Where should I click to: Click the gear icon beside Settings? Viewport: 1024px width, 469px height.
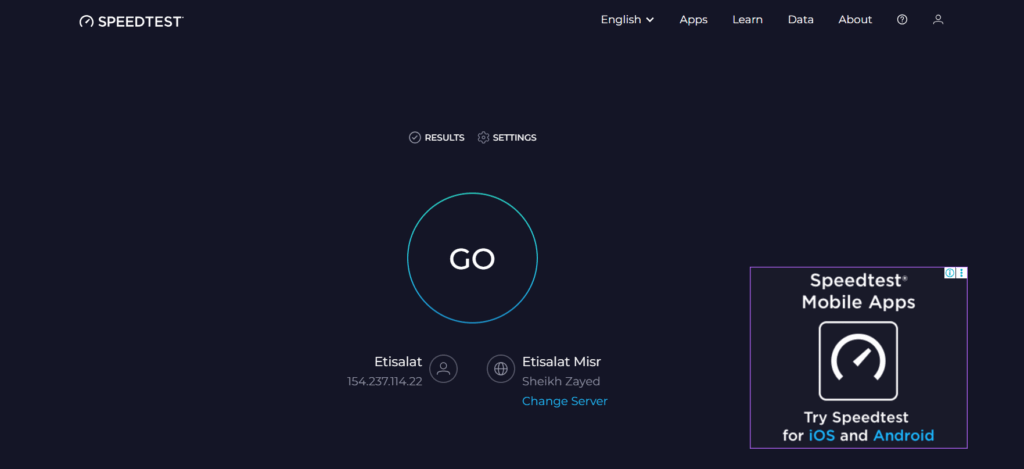484,138
